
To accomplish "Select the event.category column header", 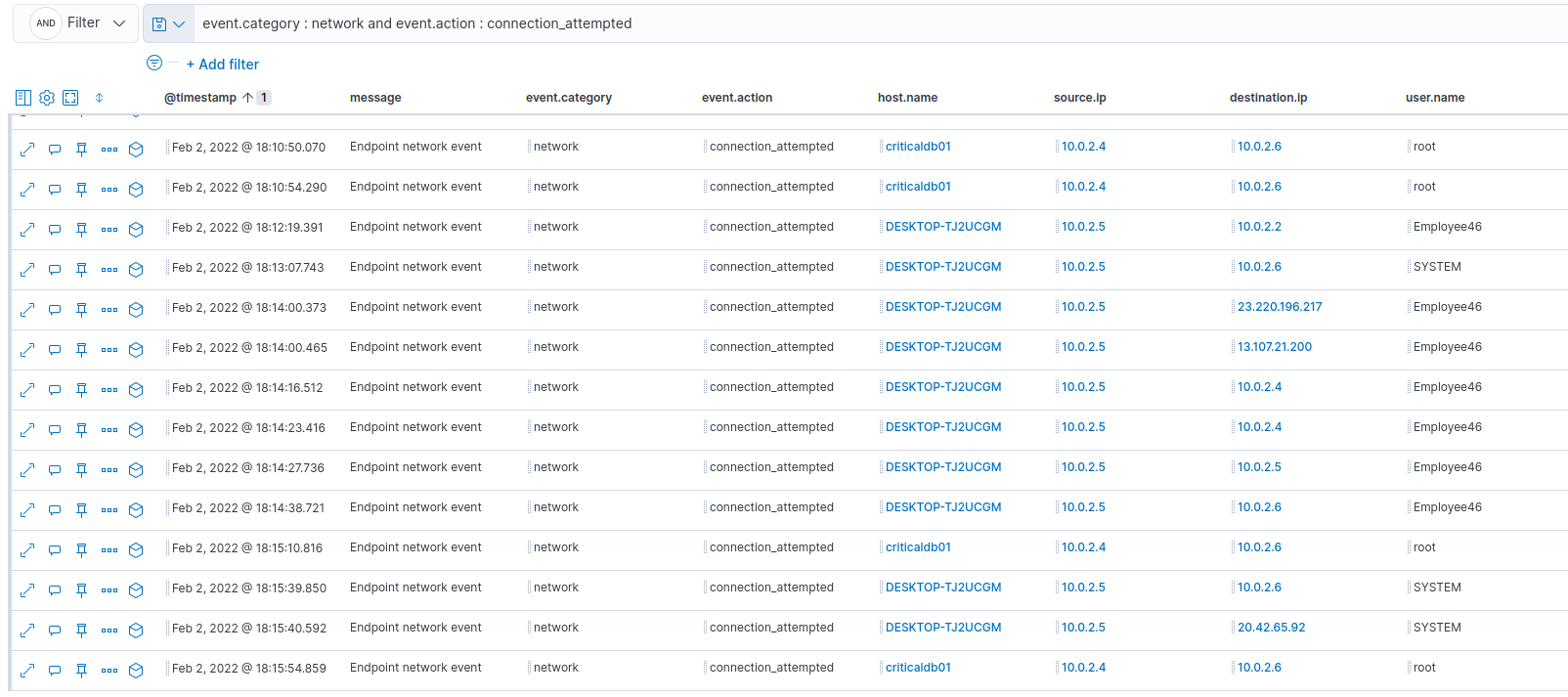I will (x=569, y=98).
